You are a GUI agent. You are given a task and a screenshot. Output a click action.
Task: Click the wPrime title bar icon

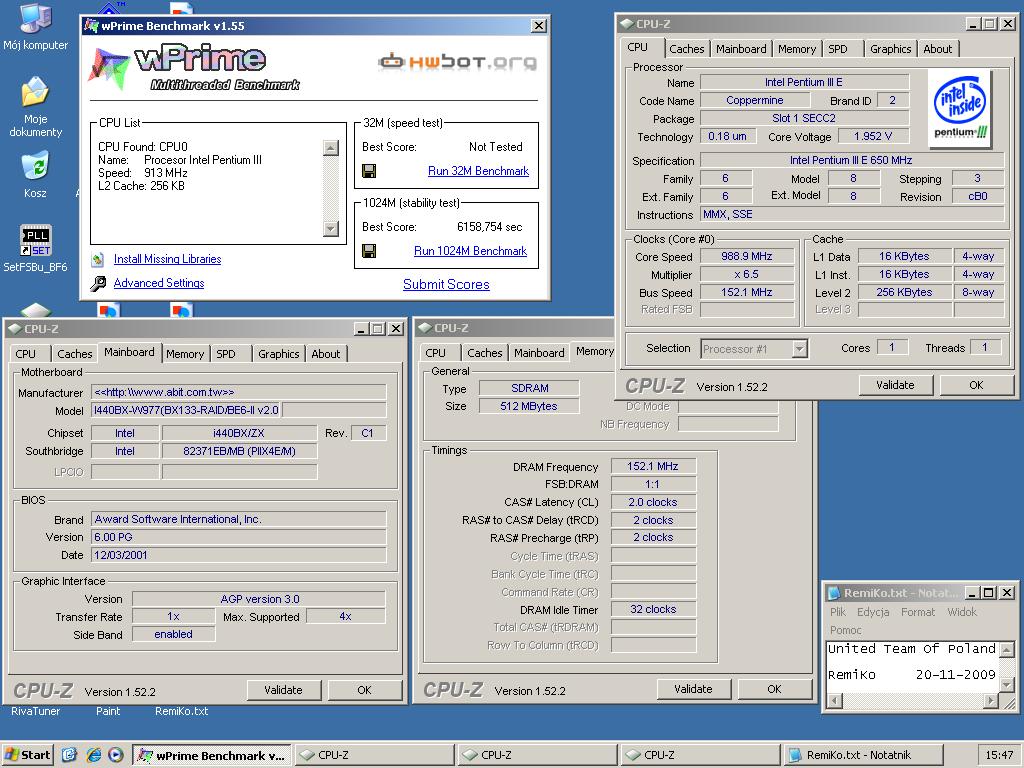click(91, 26)
